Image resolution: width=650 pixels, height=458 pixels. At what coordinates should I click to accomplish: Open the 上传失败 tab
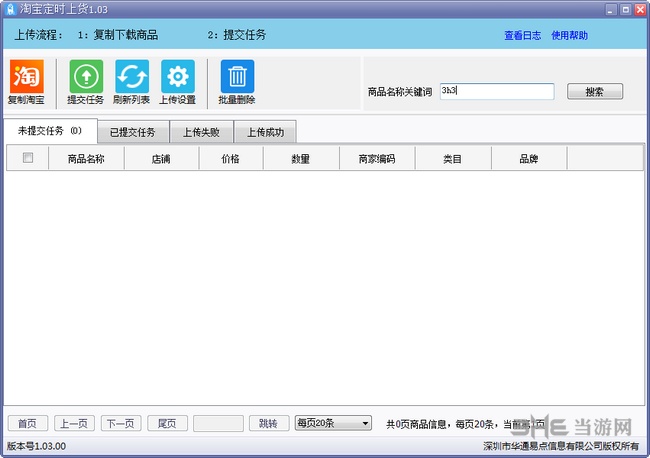(x=201, y=132)
